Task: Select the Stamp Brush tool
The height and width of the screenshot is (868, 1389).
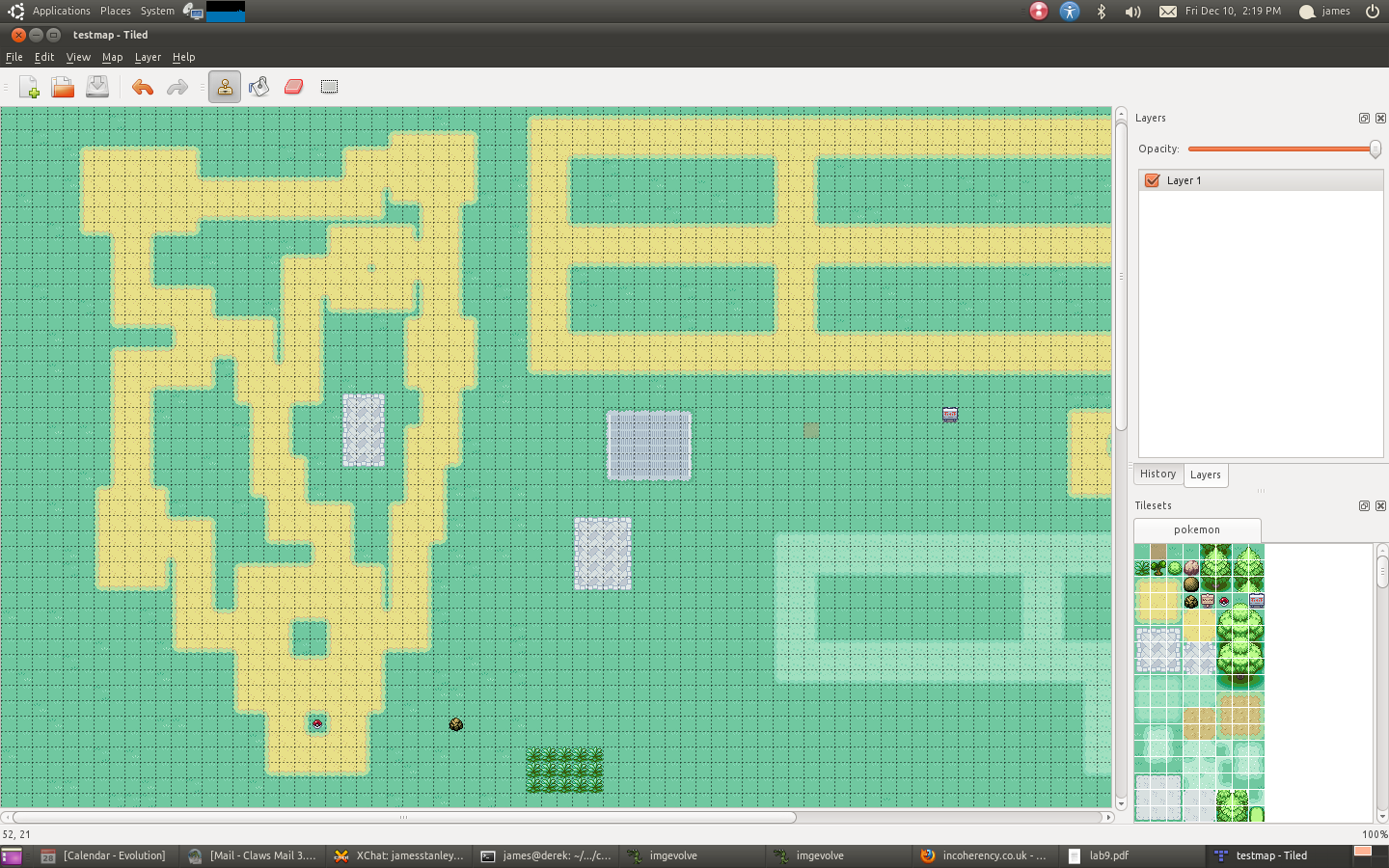Action: tap(225, 87)
